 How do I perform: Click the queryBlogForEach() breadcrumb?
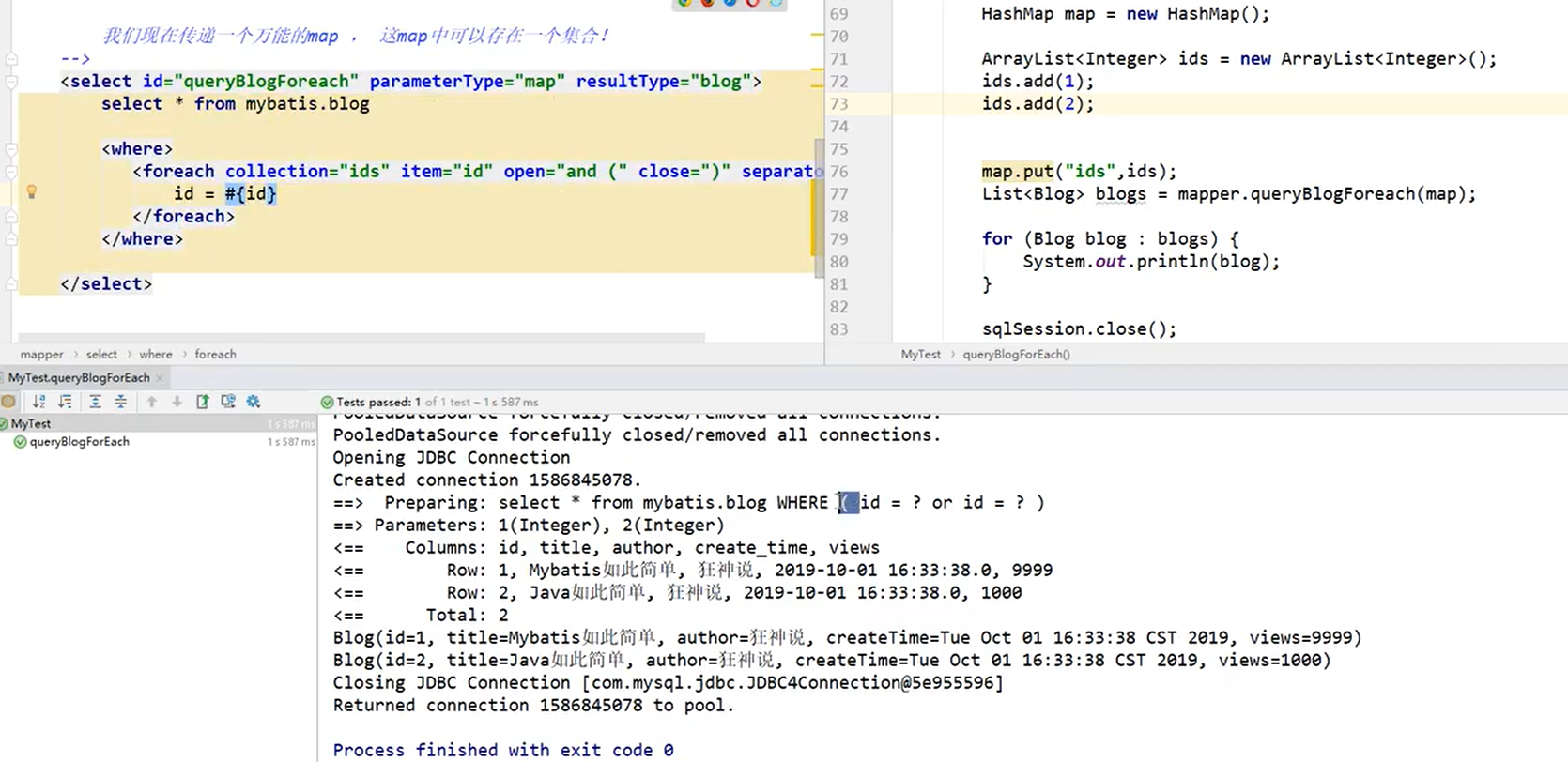[x=1016, y=355]
